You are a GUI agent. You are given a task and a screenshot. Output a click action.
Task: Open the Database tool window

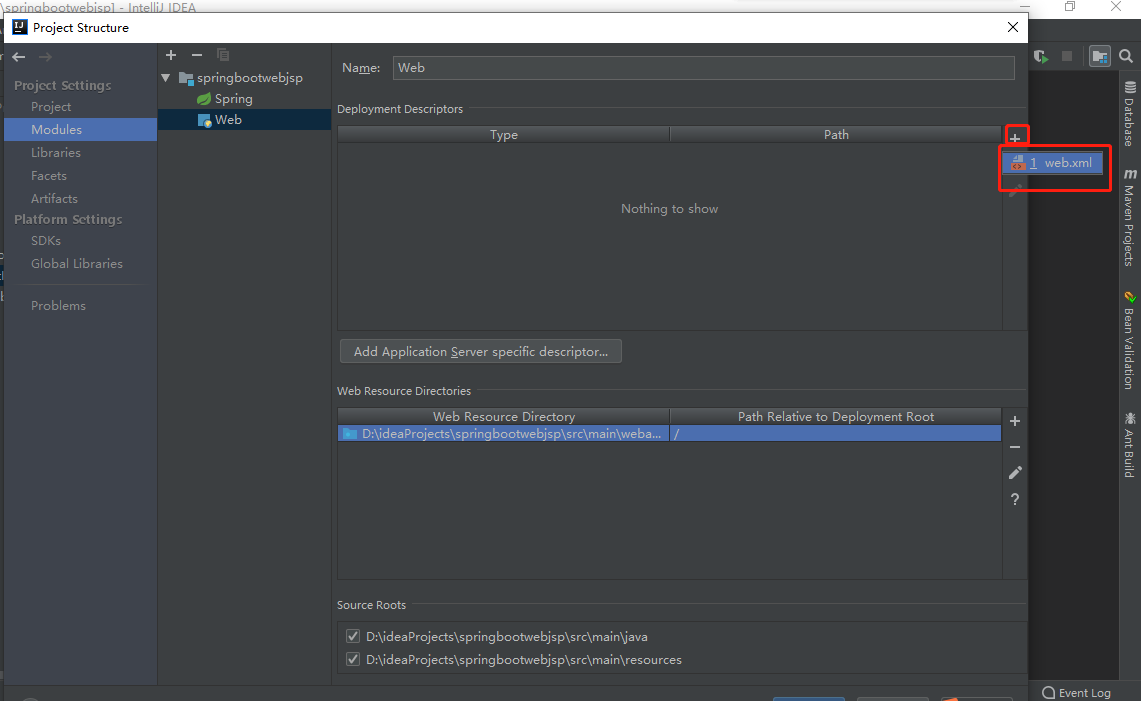(1129, 114)
